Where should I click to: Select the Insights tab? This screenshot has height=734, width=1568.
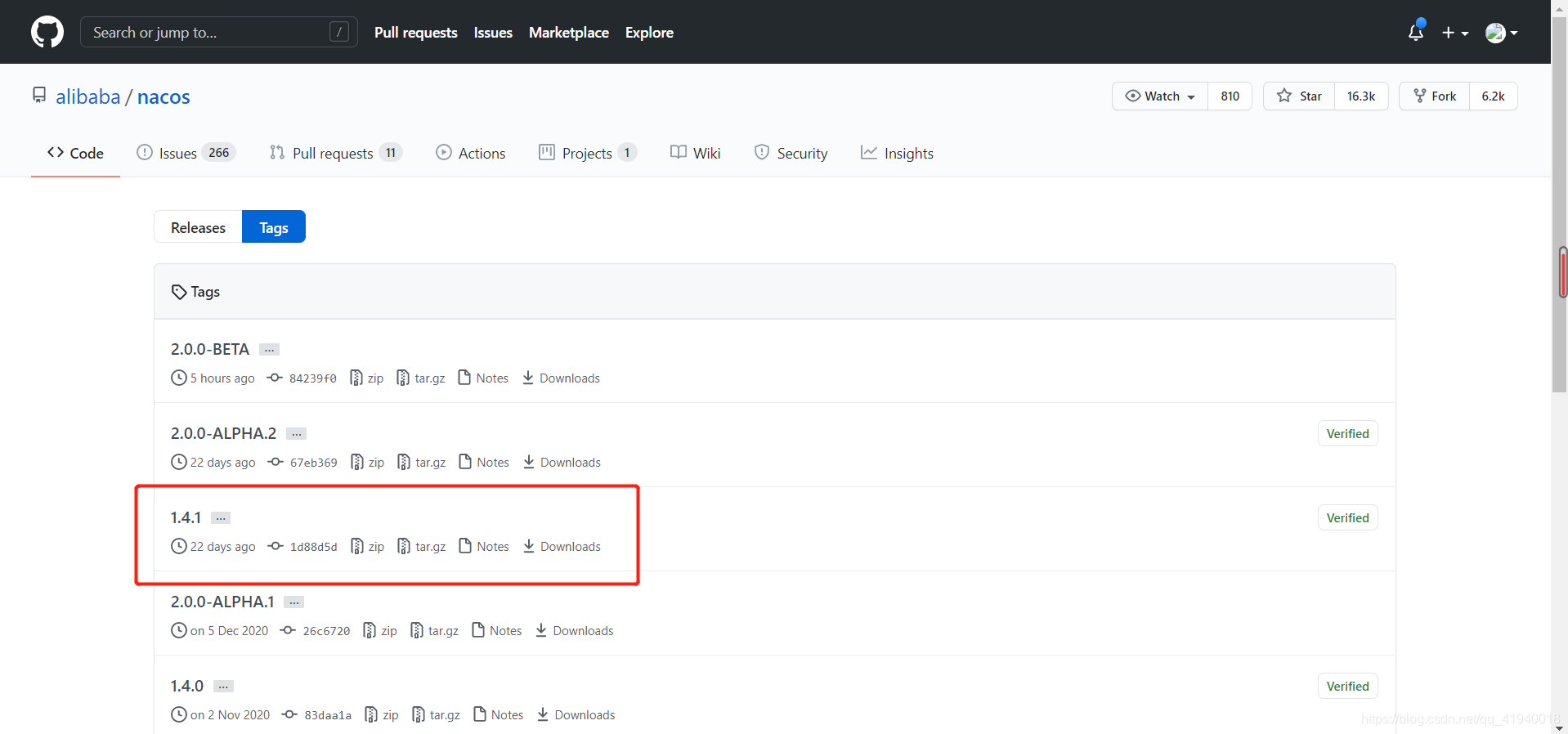point(897,153)
